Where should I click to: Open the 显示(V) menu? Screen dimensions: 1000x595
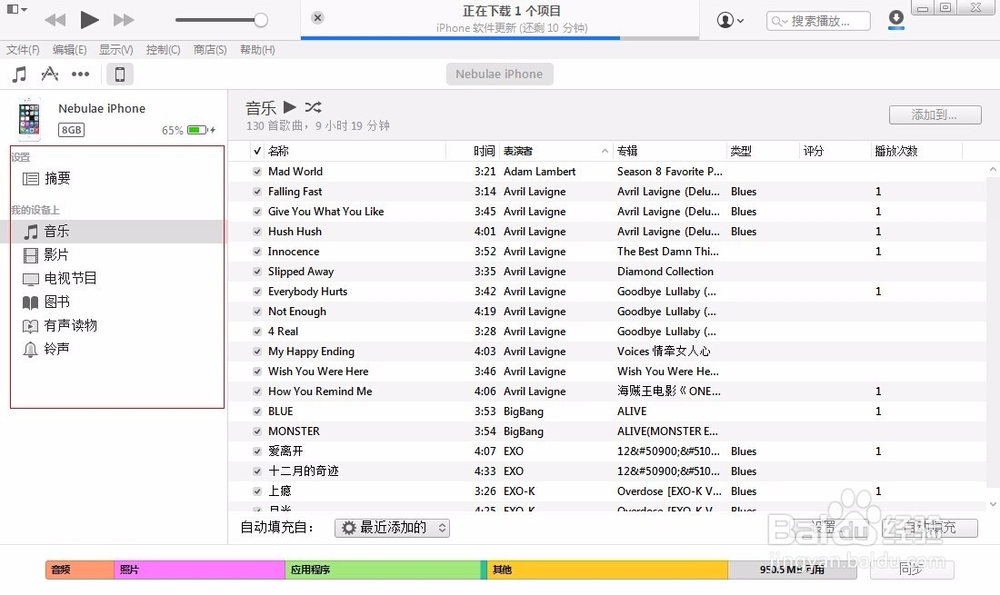coord(116,50)
